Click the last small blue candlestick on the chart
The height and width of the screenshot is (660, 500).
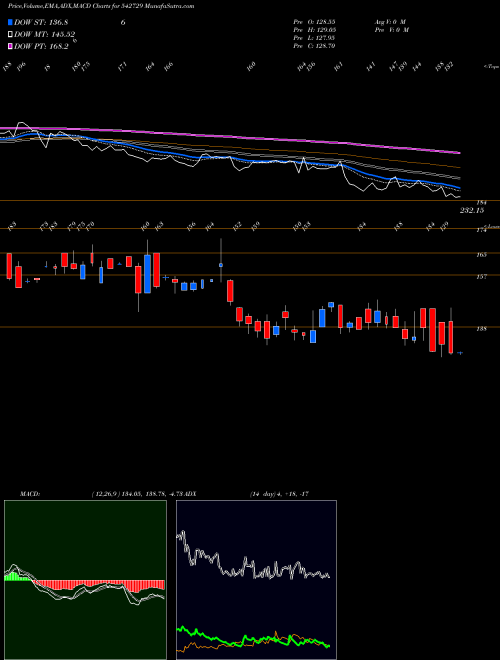[460, 353]
